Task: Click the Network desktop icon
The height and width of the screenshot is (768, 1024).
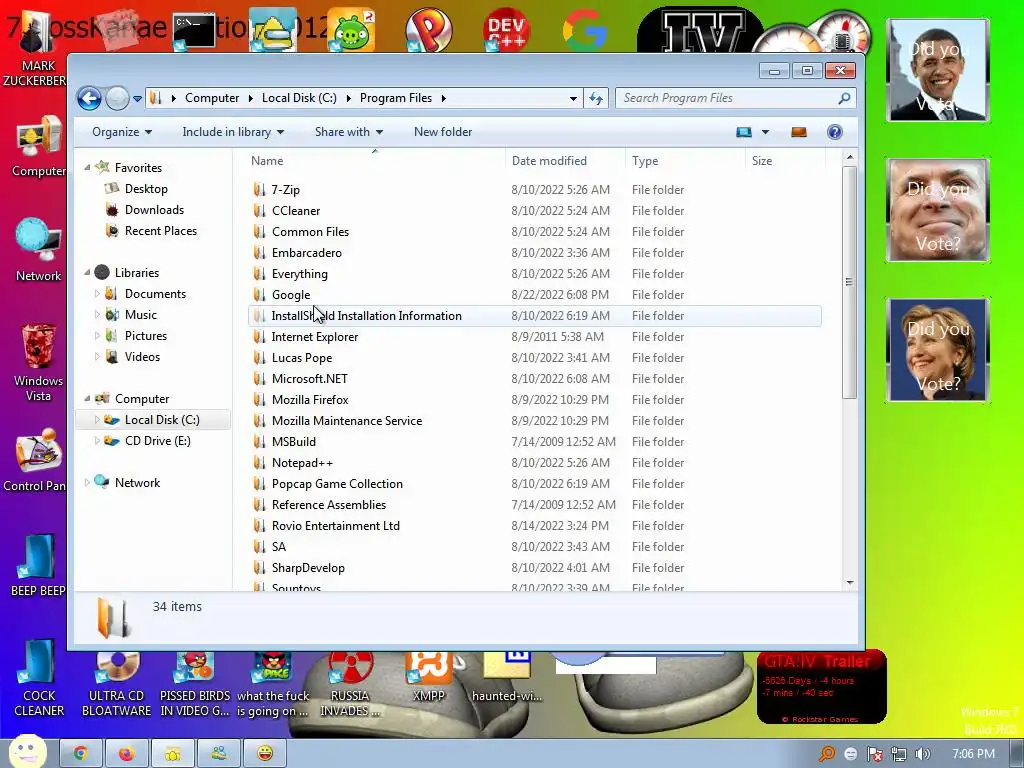Action: click(x=38, y=251)
